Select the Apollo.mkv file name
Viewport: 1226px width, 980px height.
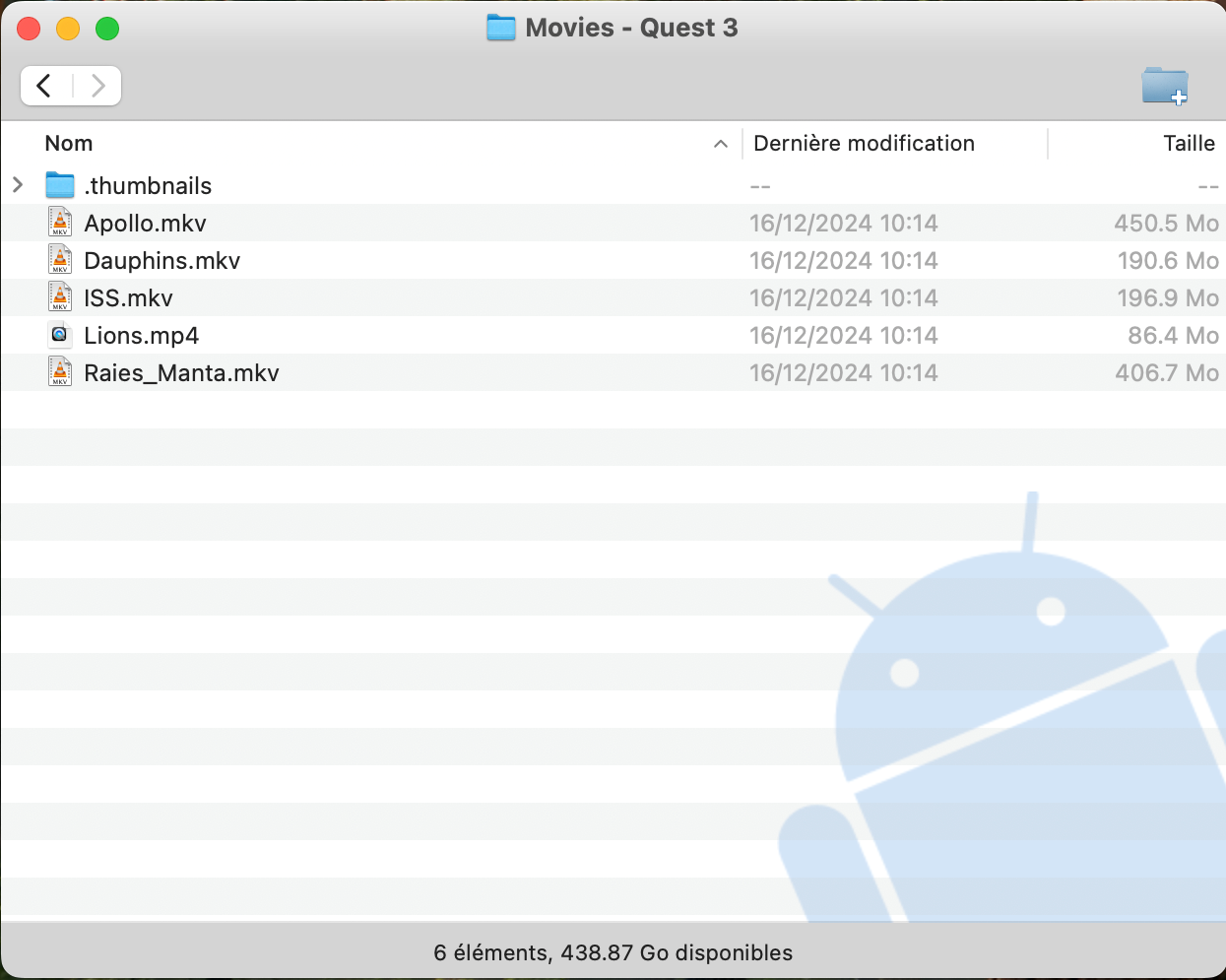[x=146, y=224]
